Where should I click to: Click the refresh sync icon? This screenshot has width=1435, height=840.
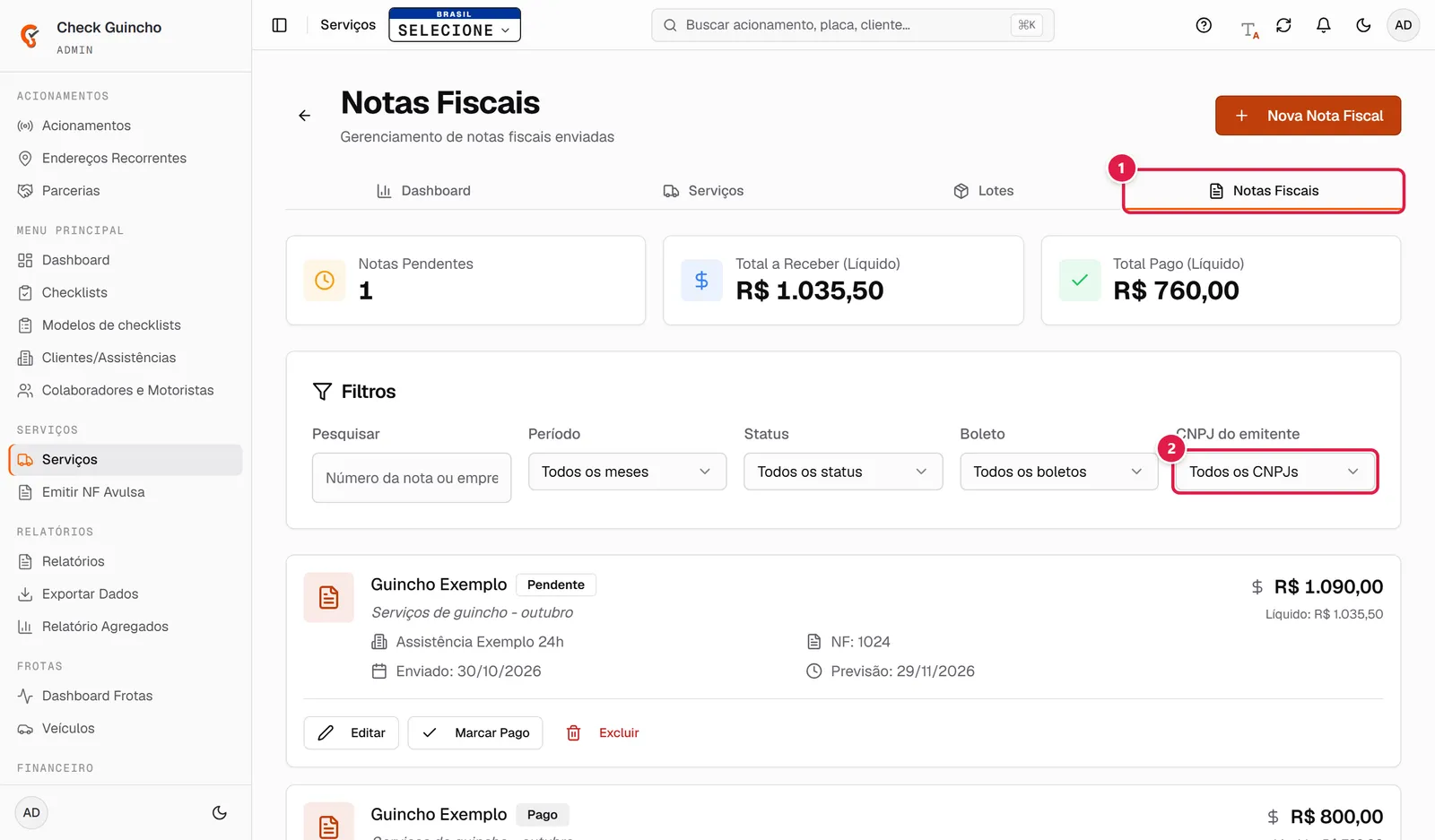pos(1283,25)
